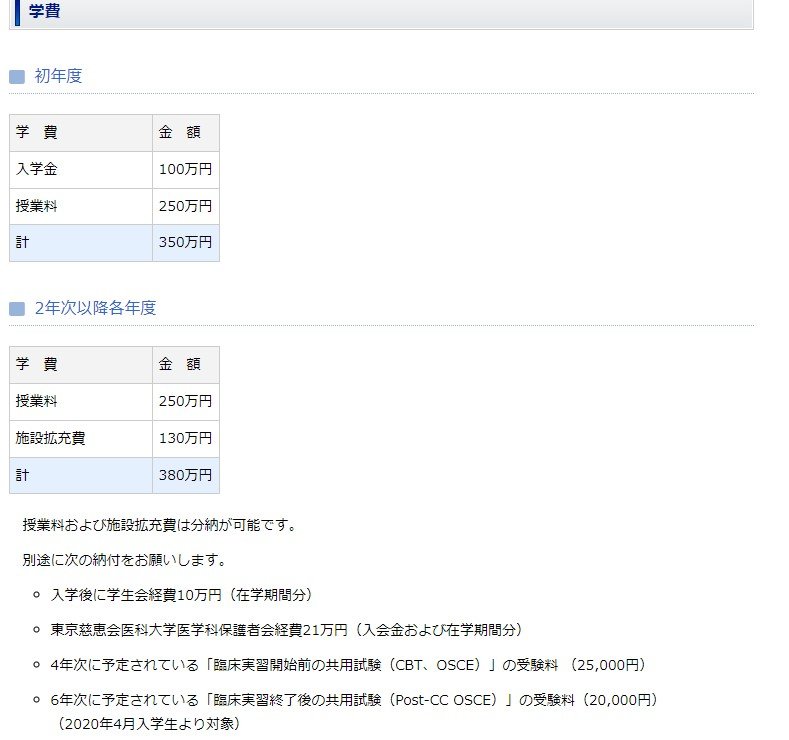Click the 350万円 first-year total cell

(185, 242)
